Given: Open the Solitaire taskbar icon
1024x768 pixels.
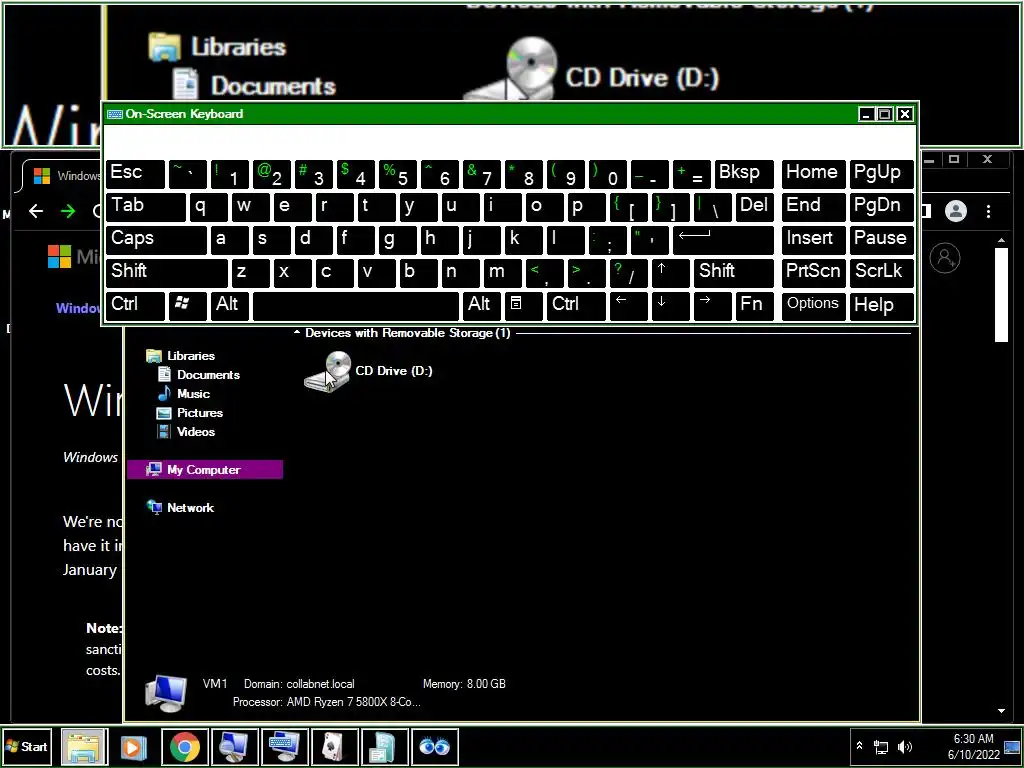Looking at the screenshot, I should 334,746.
